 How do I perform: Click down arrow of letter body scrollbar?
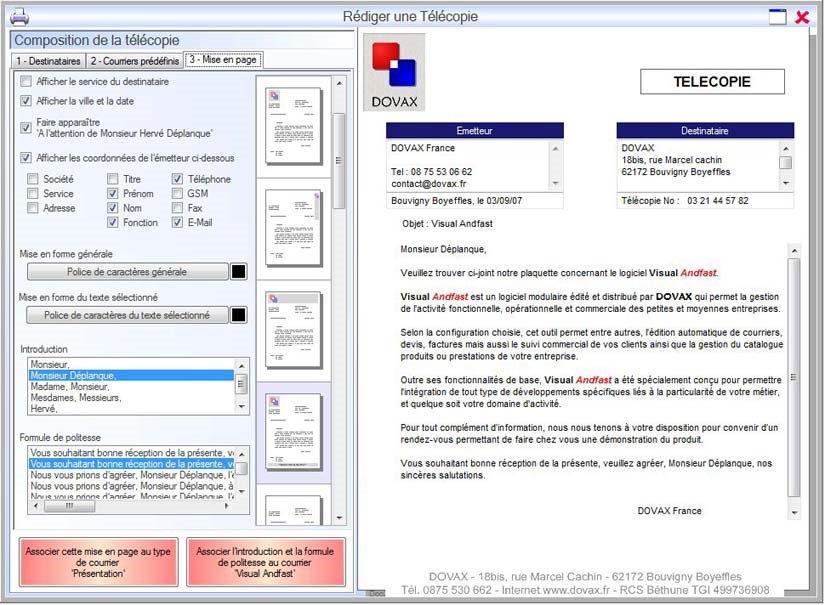click(x=794, y=512)
